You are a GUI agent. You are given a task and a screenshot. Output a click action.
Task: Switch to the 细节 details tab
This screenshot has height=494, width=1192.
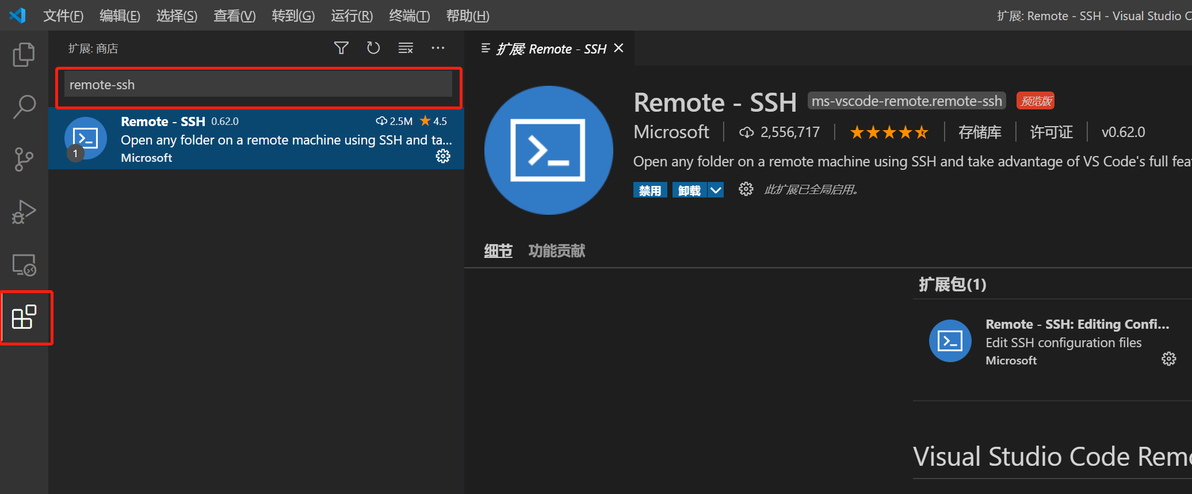pyautogui.click(x=498, y=252)
